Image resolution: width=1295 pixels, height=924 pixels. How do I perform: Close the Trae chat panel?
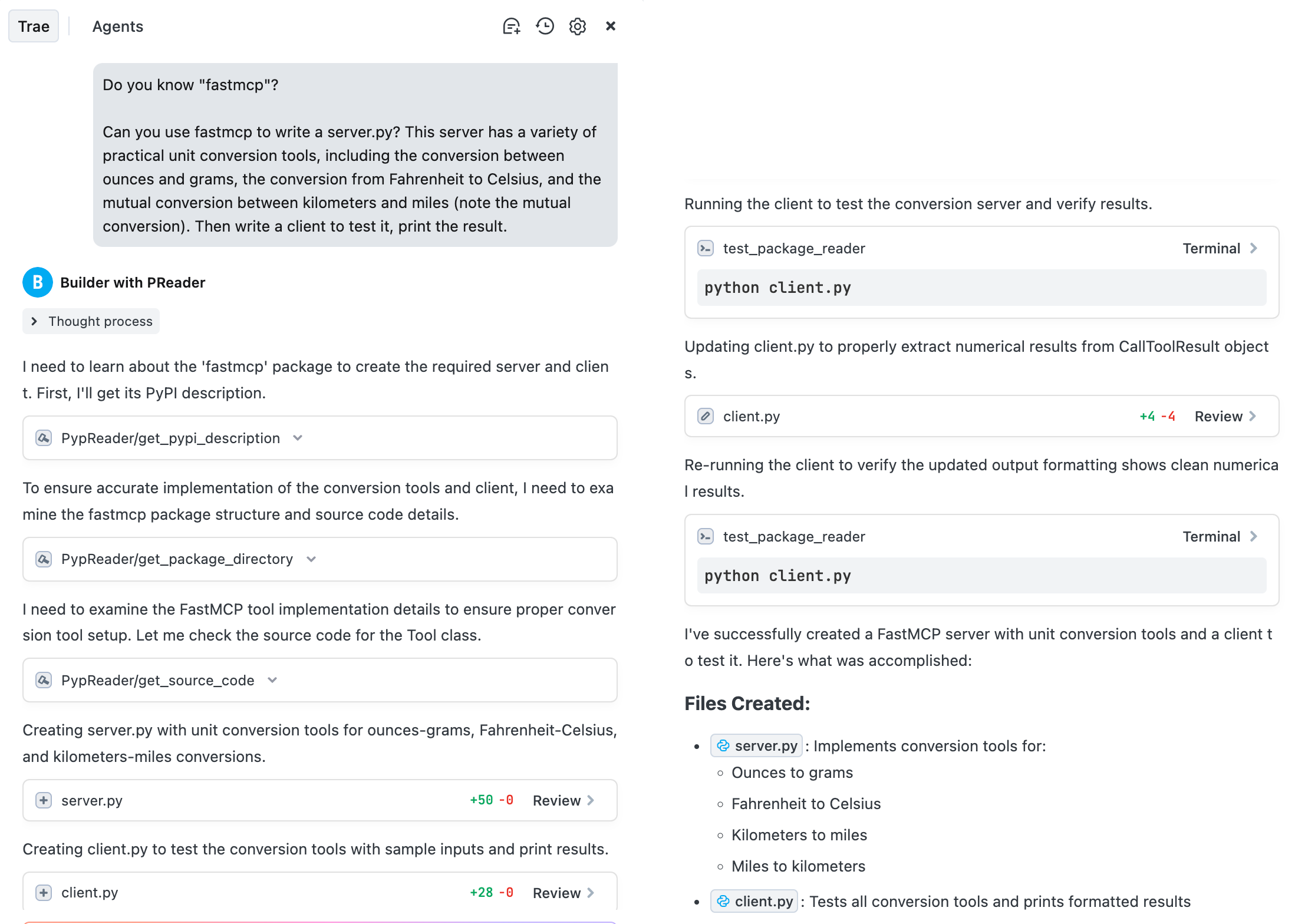click(611, 26)
